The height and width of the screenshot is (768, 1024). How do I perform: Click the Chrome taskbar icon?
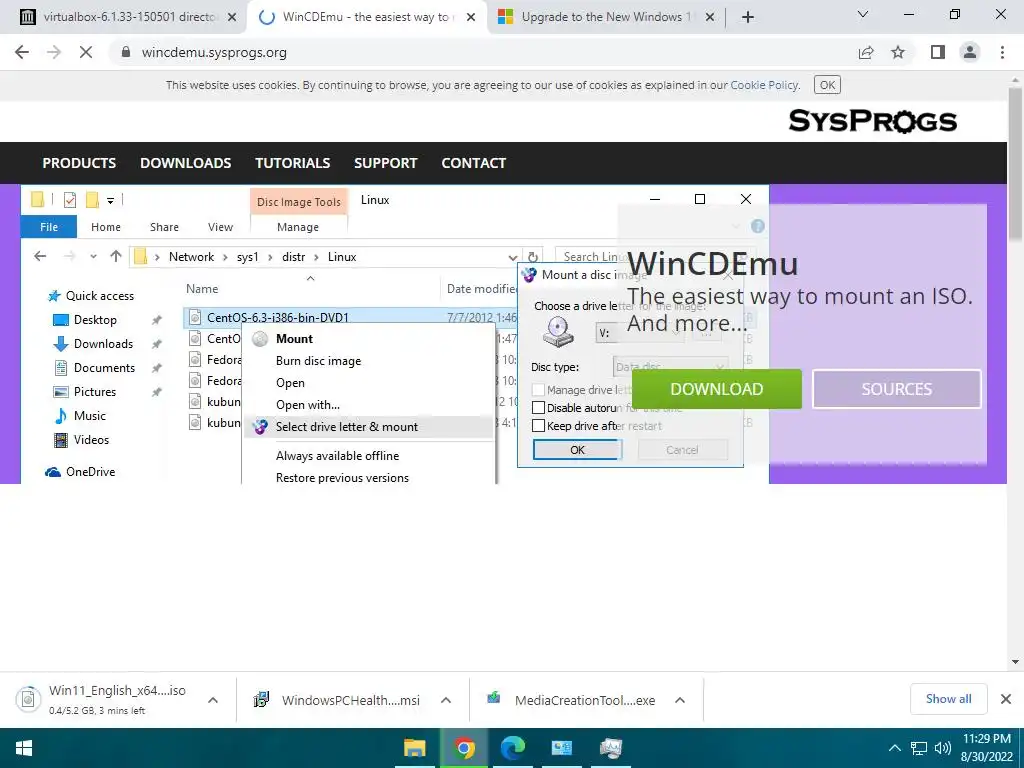point(464,748)
